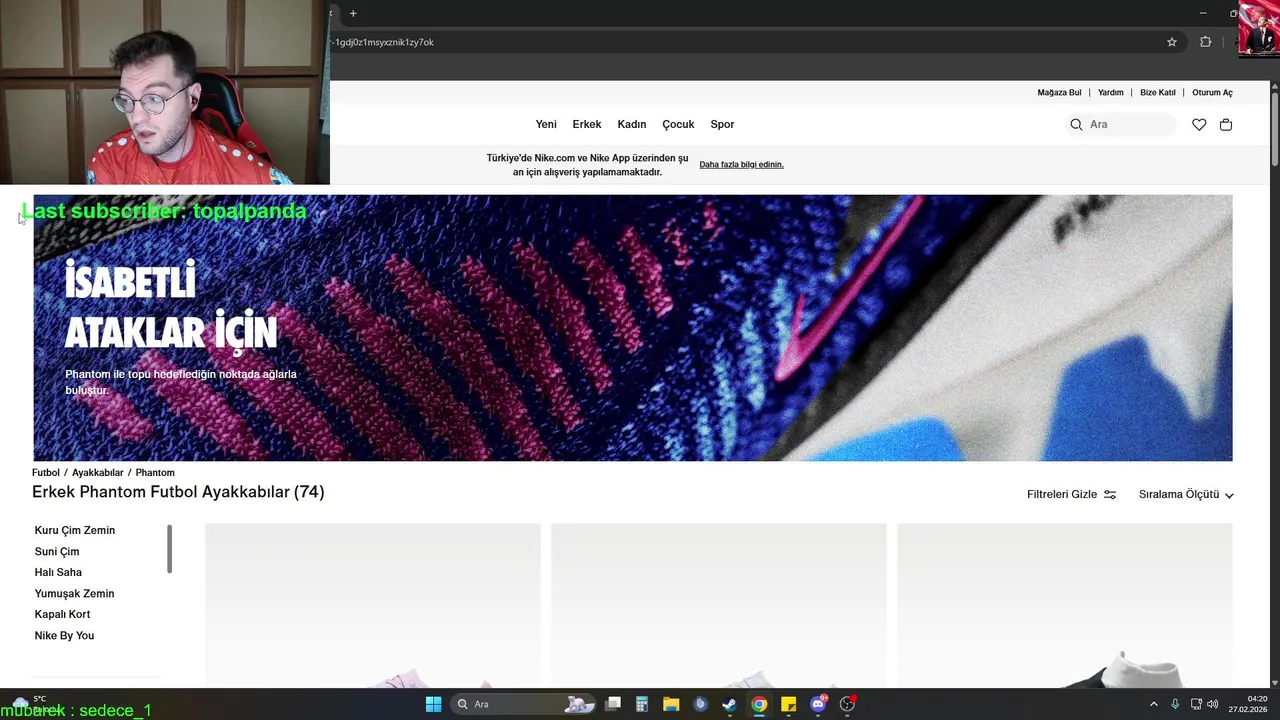Open File Explorer from the taskbar

(x=671, y=704)
